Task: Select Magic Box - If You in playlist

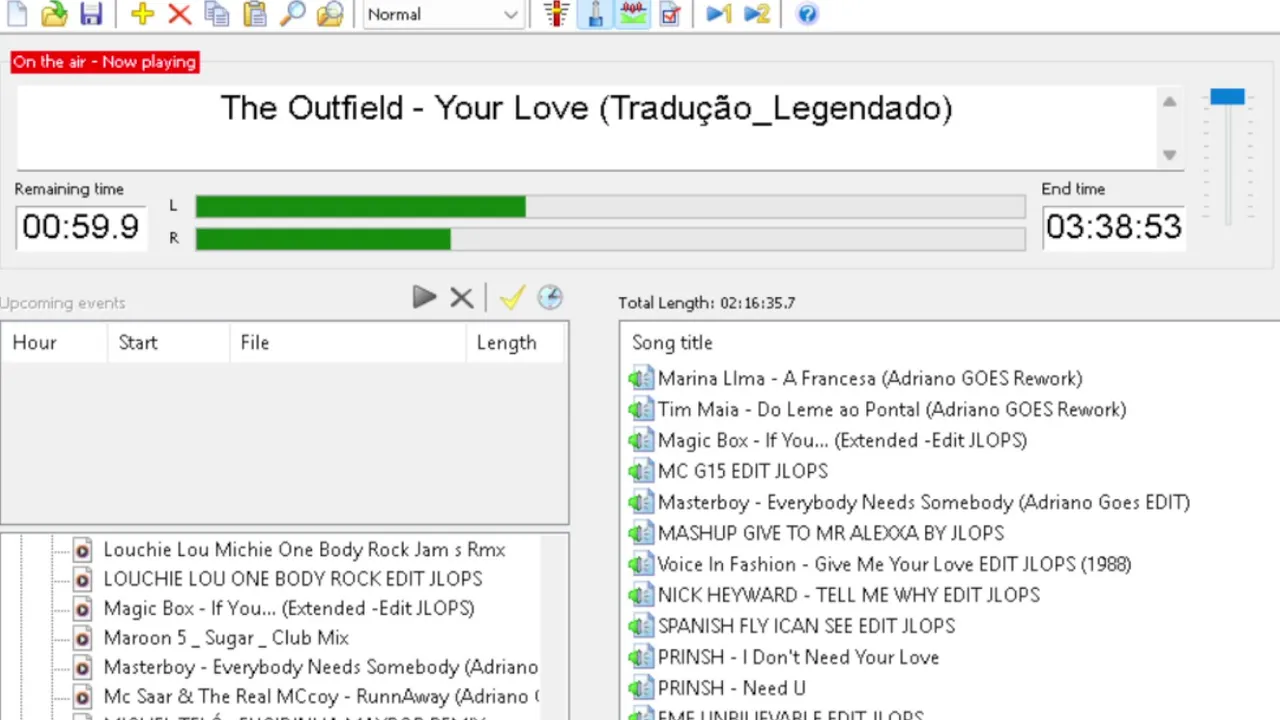Action: click(842, 440)
